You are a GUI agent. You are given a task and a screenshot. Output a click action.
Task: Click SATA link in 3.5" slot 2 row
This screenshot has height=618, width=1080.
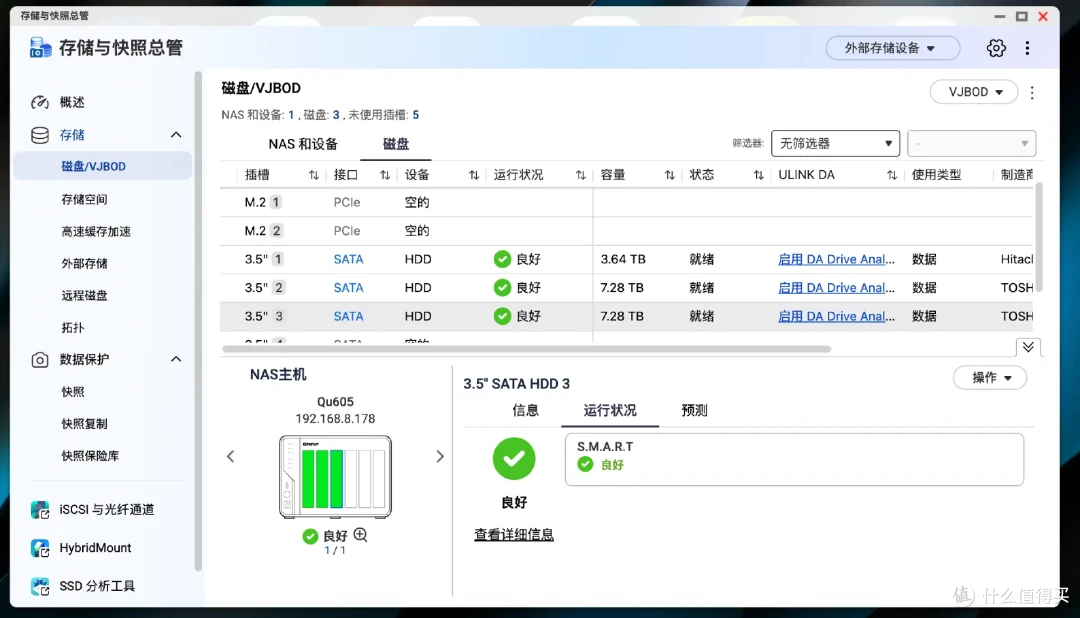[348, 288]
